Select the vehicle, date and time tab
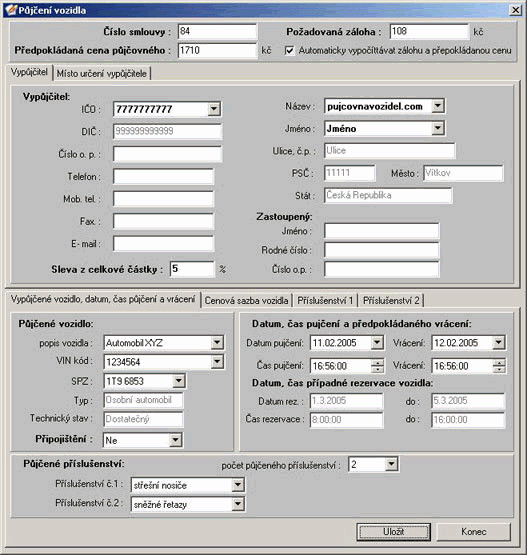This screenshot has width=527, height=555. click(103, 299)
